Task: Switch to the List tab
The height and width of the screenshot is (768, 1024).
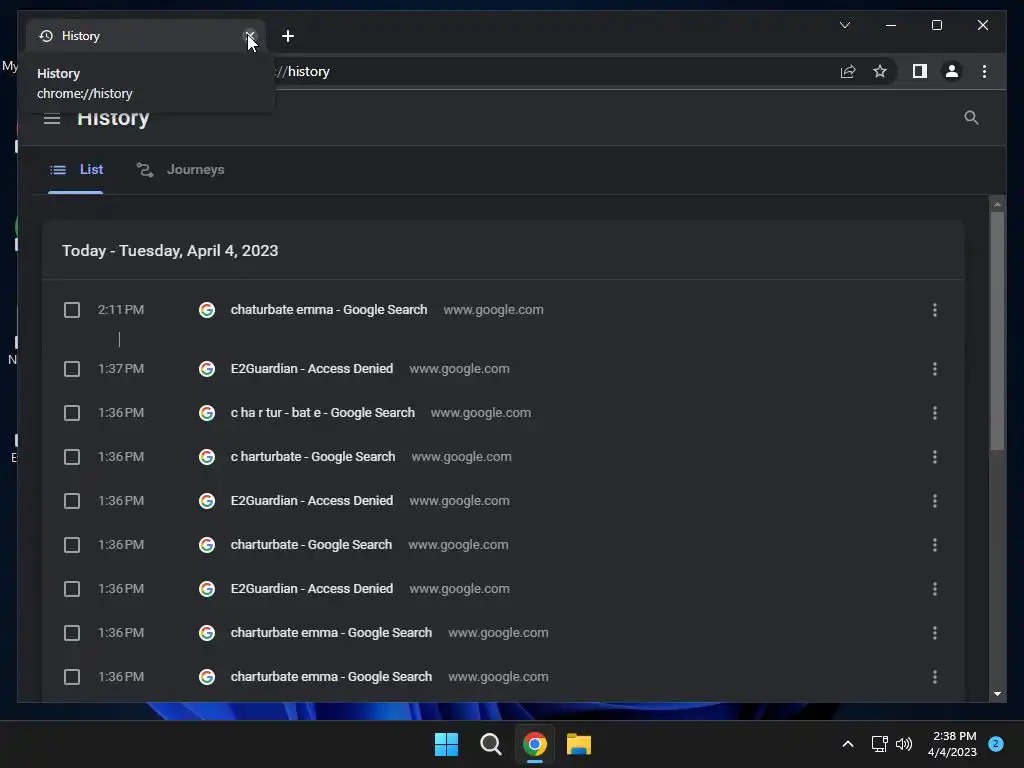Action: (x=76, y=170)
